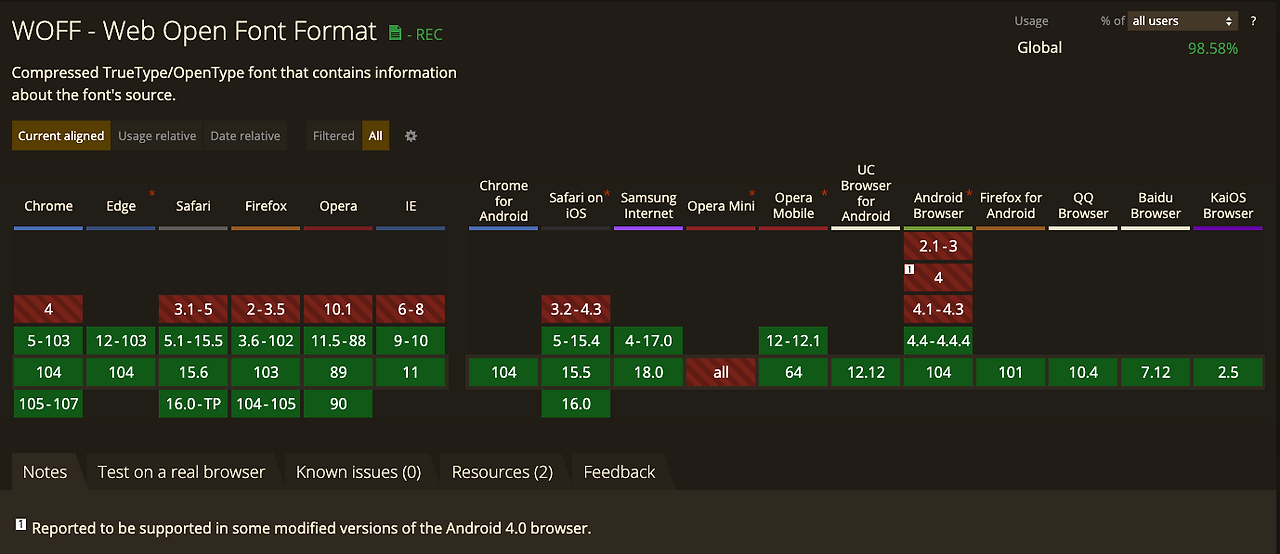
Task: Select the Firefox for Android 101 cell
Action: pos(1011,372)
